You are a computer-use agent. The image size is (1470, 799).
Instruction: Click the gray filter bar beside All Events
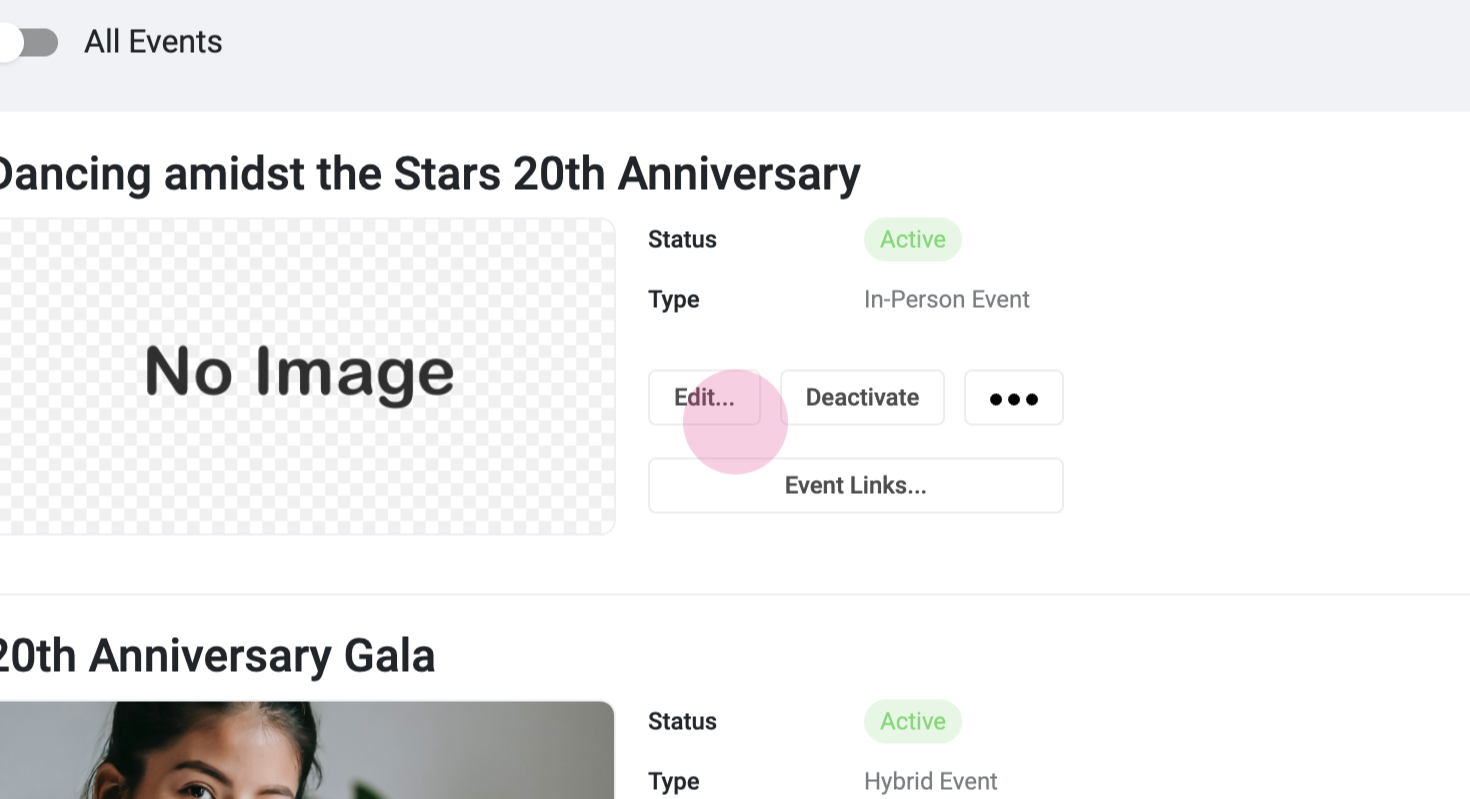[800, 55]
